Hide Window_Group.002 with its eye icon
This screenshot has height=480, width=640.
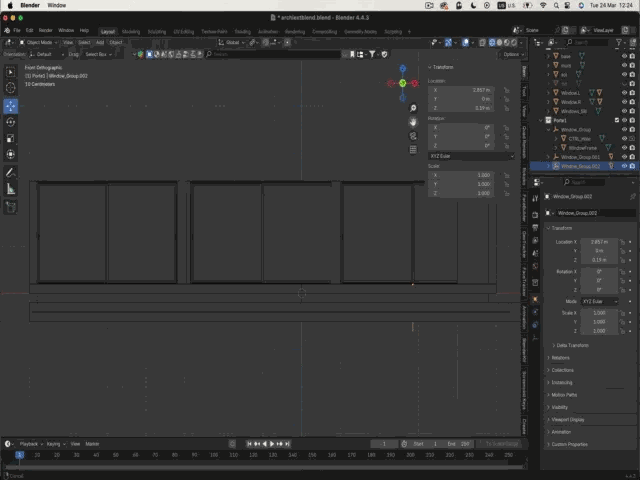[x=624, y=166]
